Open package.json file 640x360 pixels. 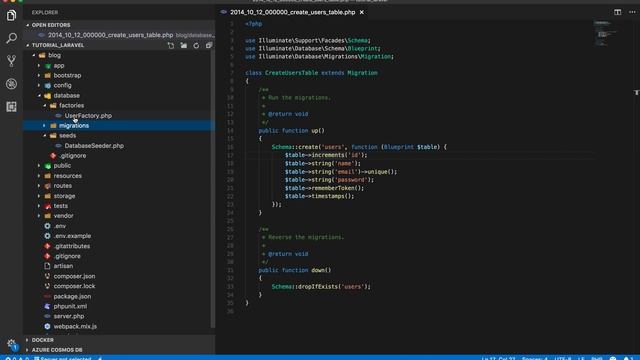pyautogui.click(x=72, y=296)
